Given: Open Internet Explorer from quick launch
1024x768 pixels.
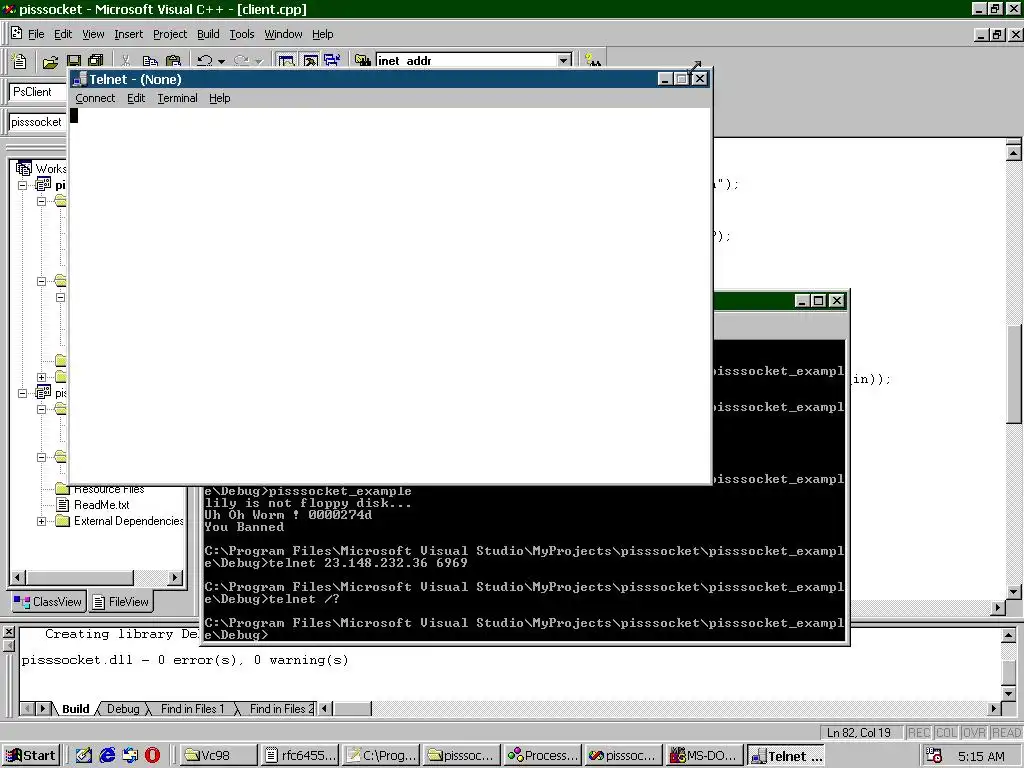Looking at the screenshot, I should 107,756.
